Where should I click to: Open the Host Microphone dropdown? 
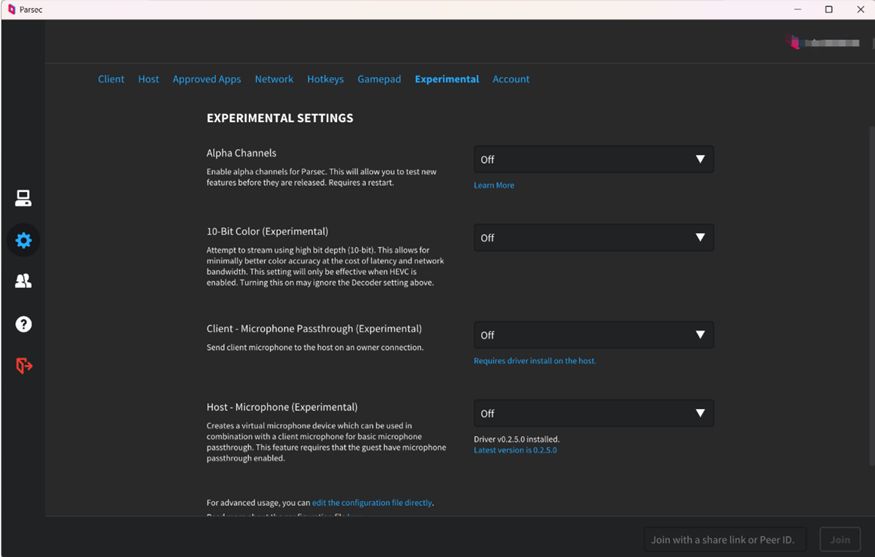click(x=593, y=413)
